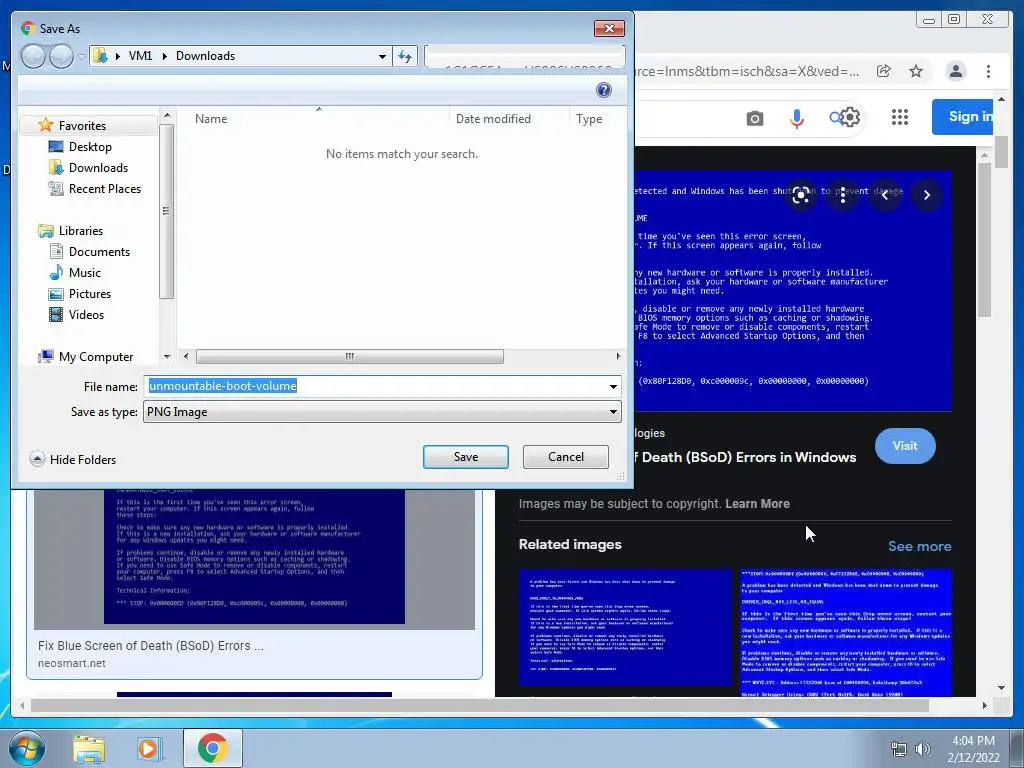Click the Search by image camera icon
The height and width of the screenshot is (768, 1024).
755,118
